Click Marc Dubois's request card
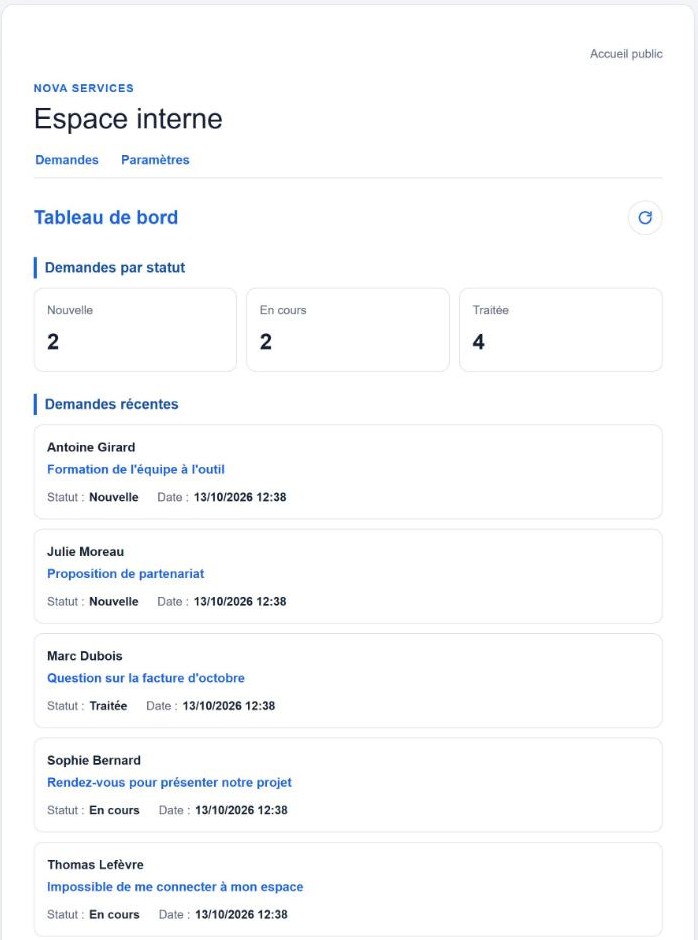 click(x=348, y=680)
